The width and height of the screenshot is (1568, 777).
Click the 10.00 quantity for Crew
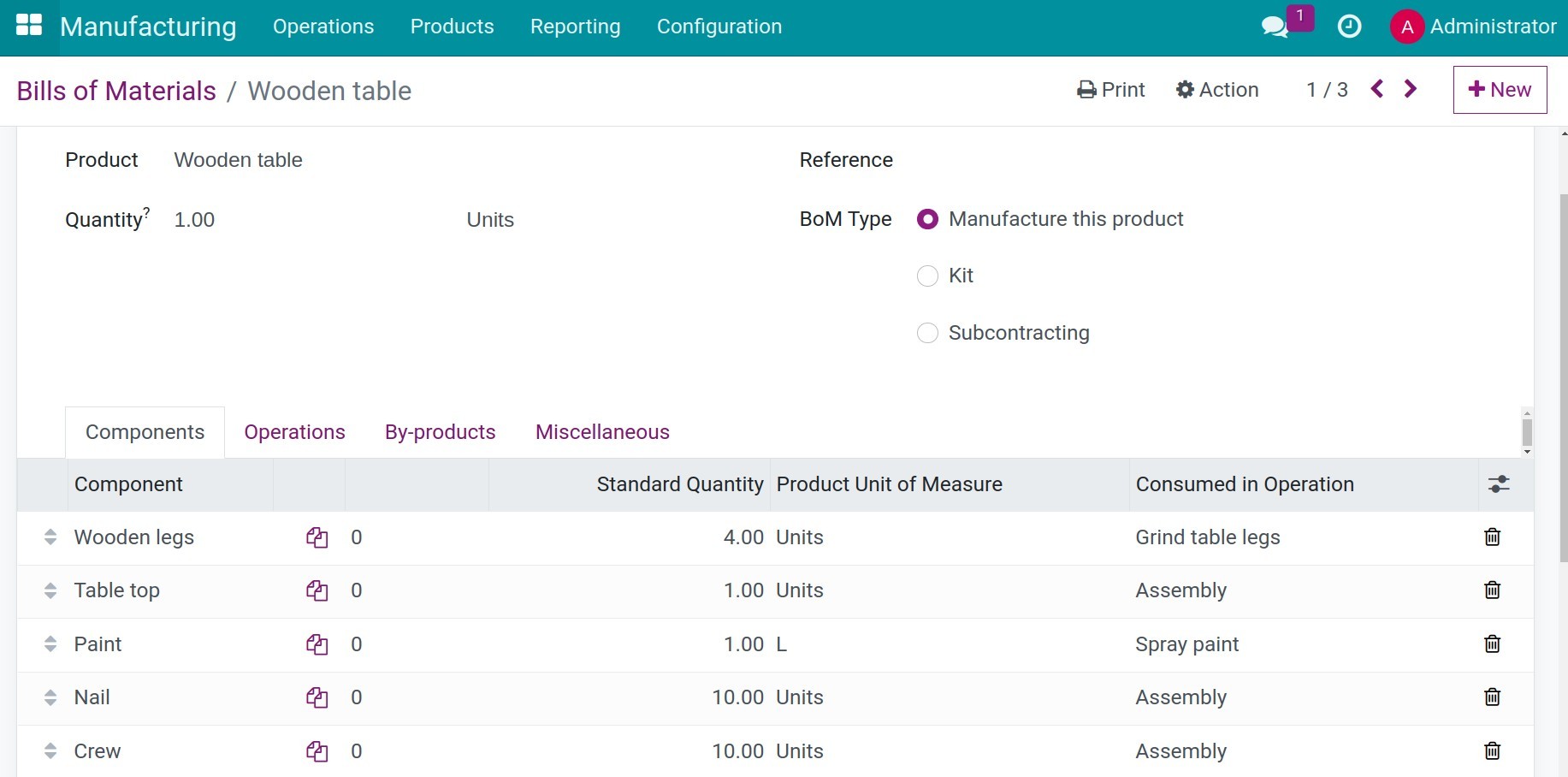[737, 751]
